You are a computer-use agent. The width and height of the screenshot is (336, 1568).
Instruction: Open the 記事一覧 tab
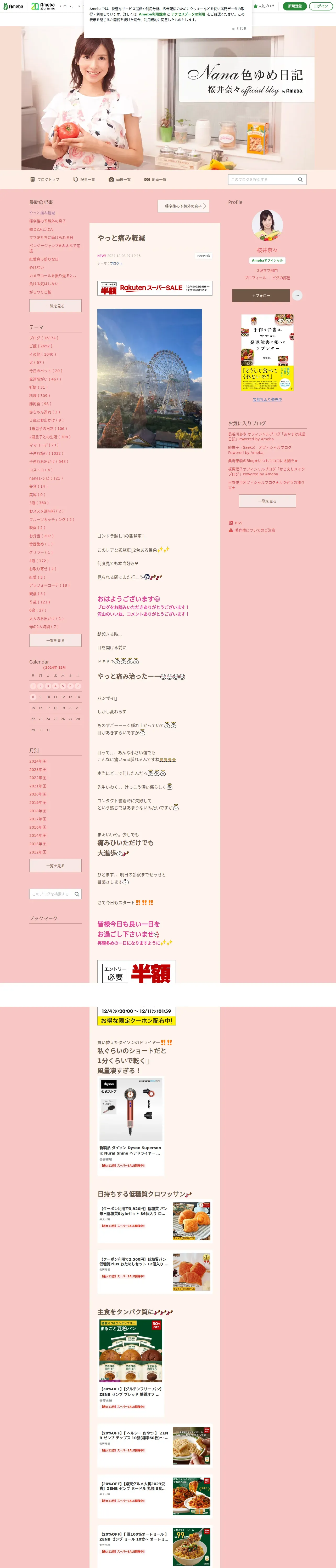click(x=84, y=180)
